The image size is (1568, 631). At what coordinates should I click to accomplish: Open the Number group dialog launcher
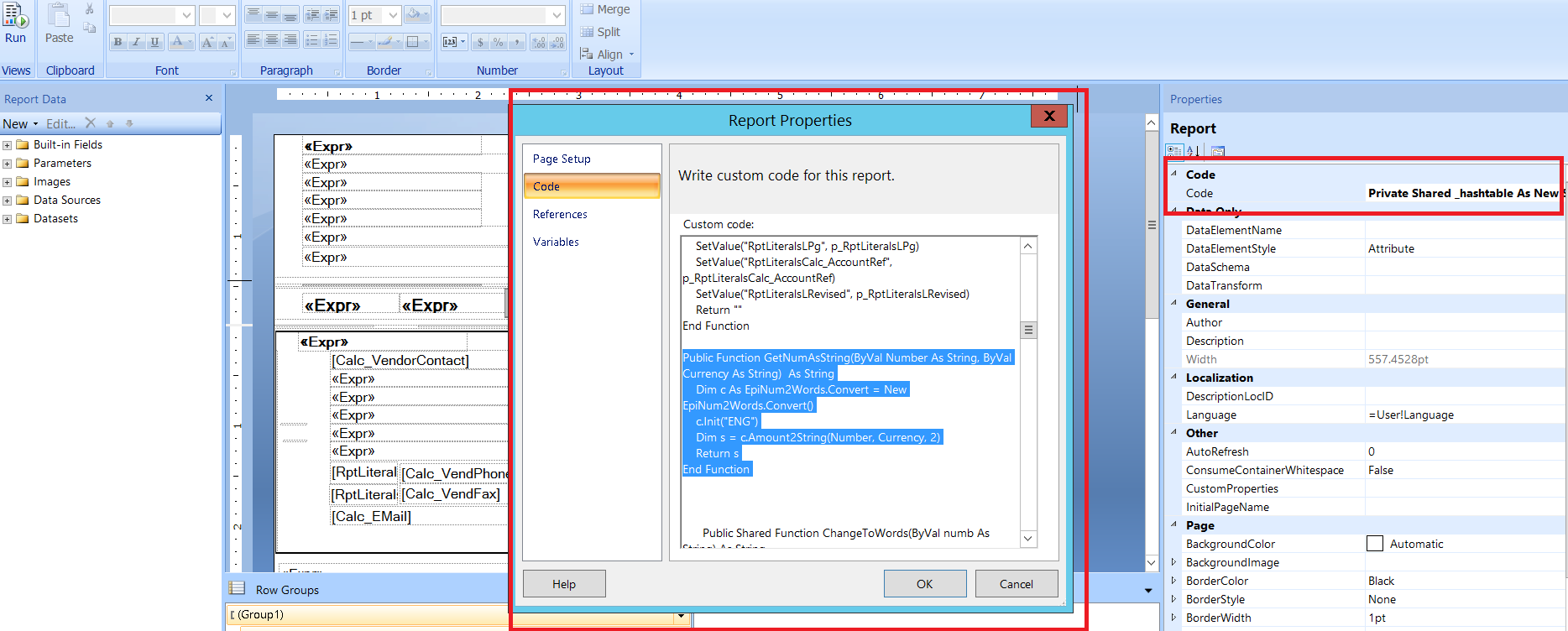(563, 72)
